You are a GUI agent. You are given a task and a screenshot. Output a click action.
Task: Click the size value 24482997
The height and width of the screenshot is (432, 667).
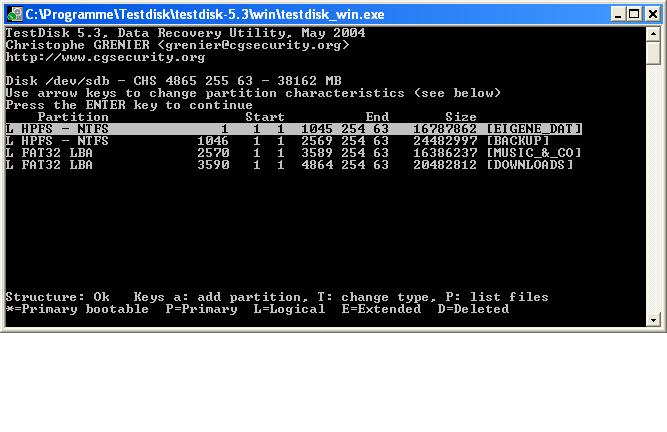point(445,141)
